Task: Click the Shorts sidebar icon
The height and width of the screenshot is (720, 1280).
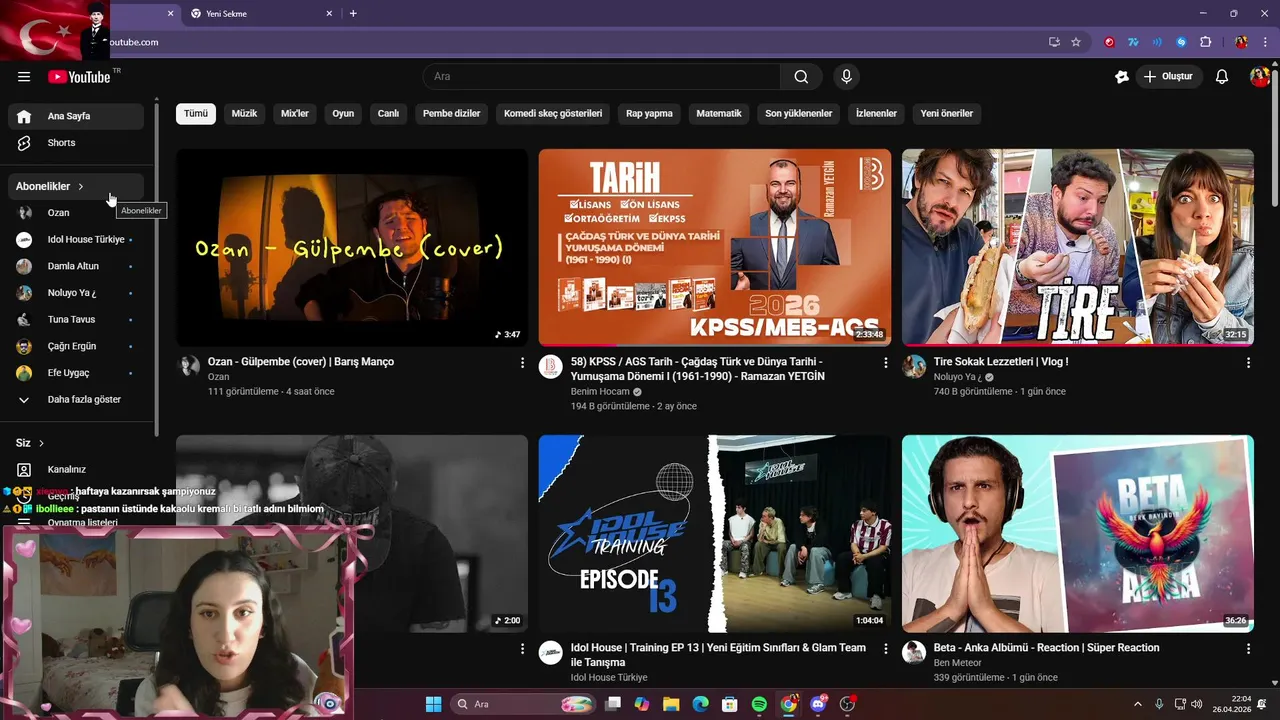Action: click(x=24, y=143)
